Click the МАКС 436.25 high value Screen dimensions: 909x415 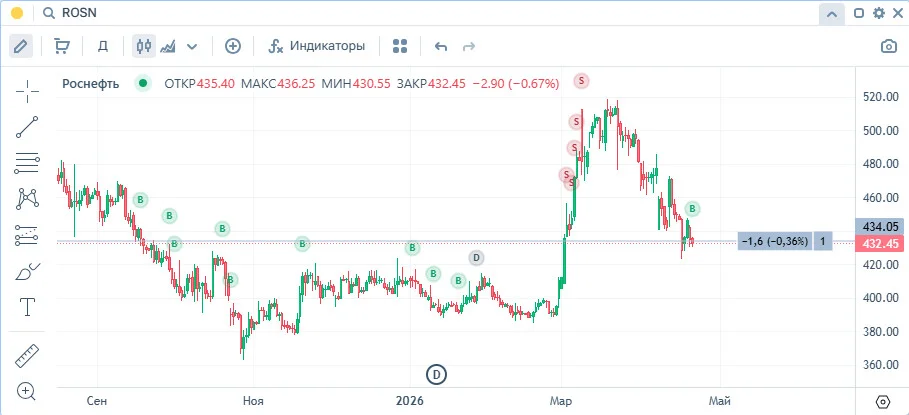(x=278, y=83)
